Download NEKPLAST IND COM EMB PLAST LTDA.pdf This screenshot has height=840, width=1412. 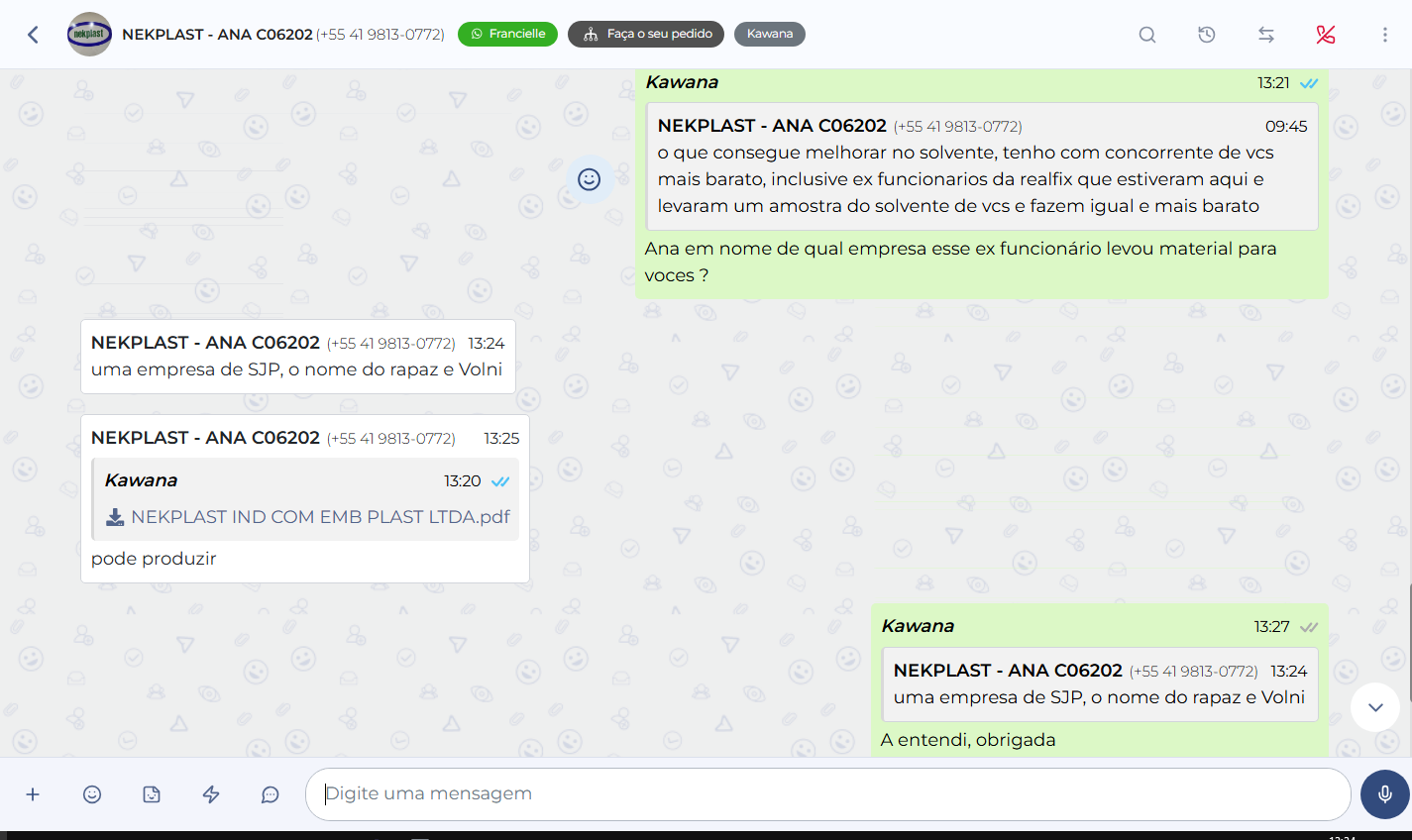[x=115, y=517]
